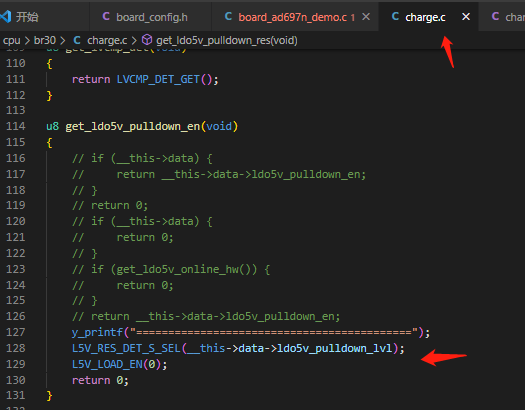The height and width of the screenshot is (410, 525).
Task: Click closing brace on line 131
Action: coord(49,396)
